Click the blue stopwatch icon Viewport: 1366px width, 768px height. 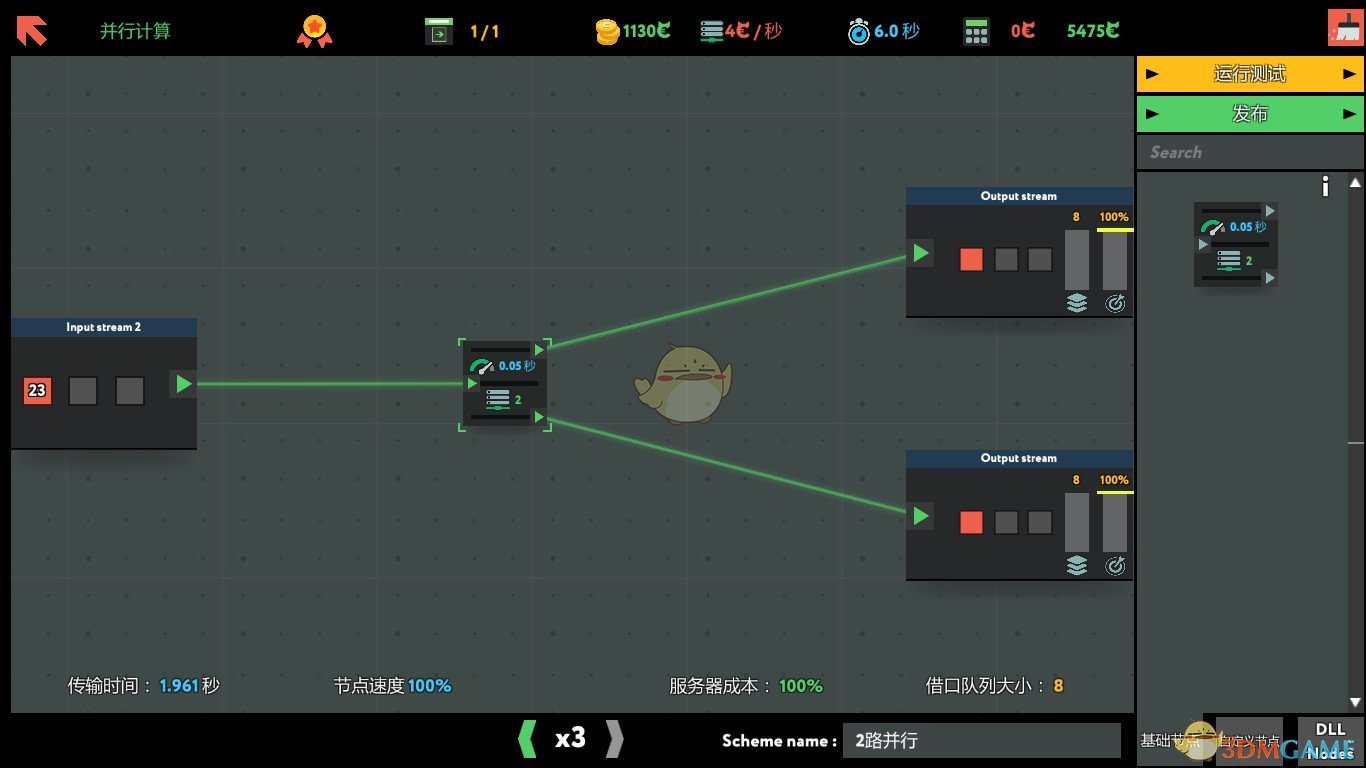tap(859, 32)
